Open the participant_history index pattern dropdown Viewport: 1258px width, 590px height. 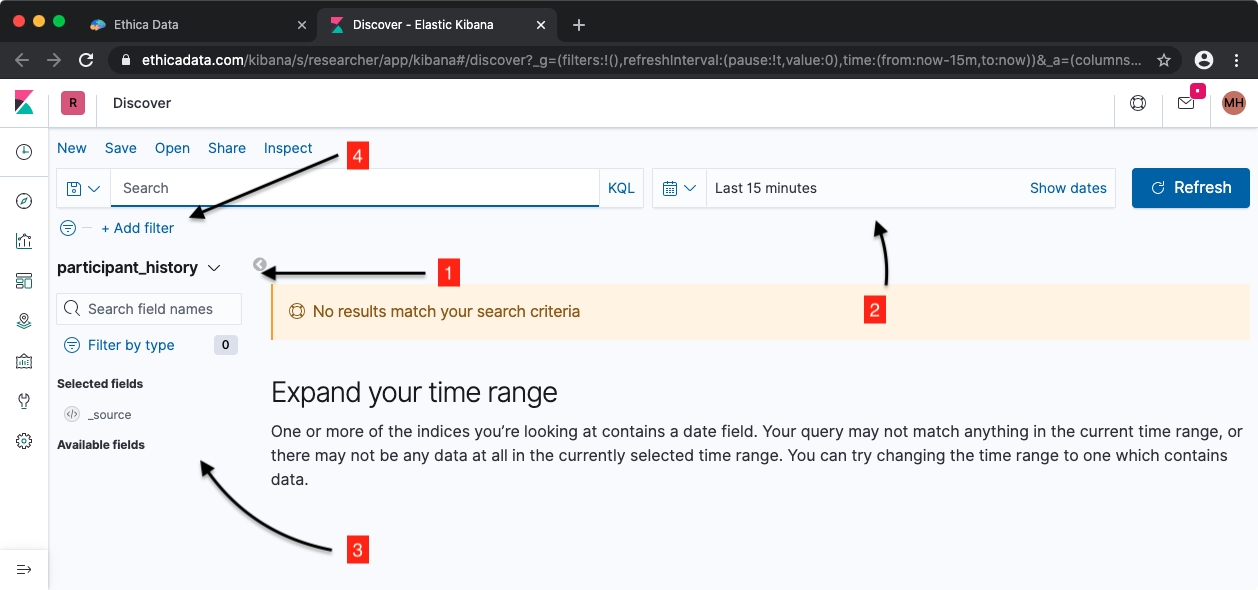click(214, 267)
